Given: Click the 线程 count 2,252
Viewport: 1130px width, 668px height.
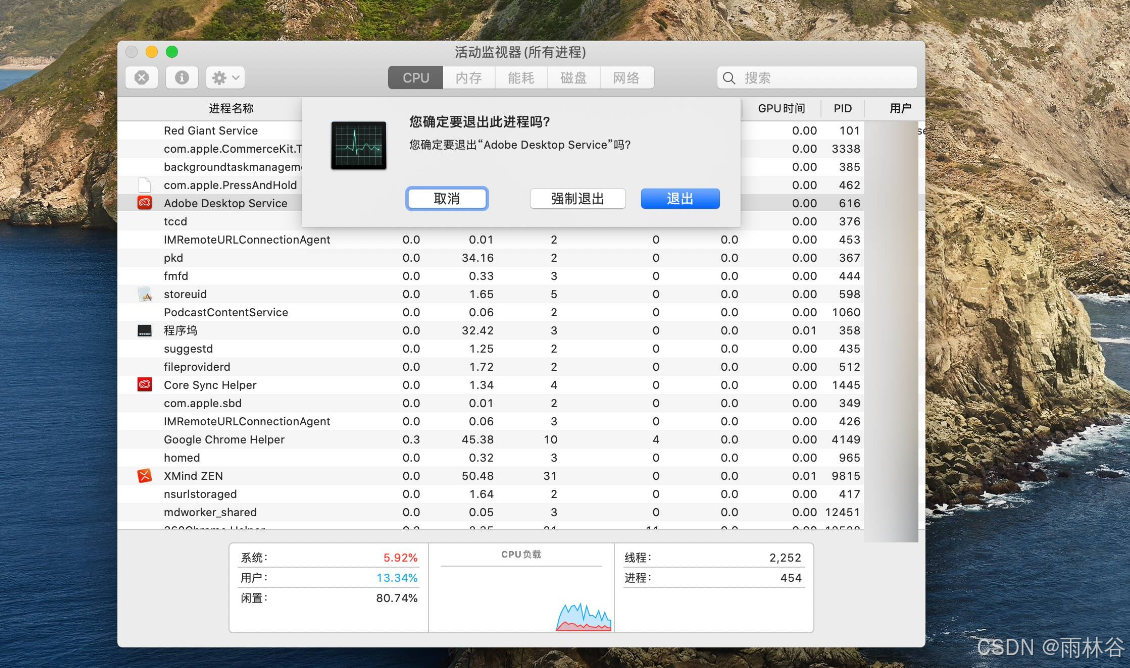Looking at the screenshot, I should [x=785, y=558].
